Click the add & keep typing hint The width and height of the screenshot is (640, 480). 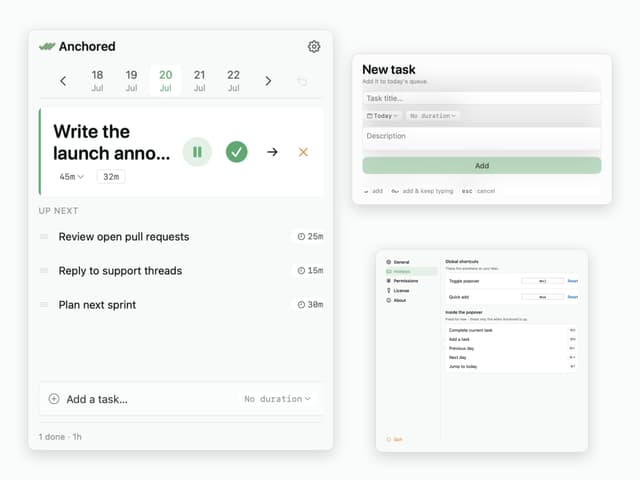click(422, 191)
